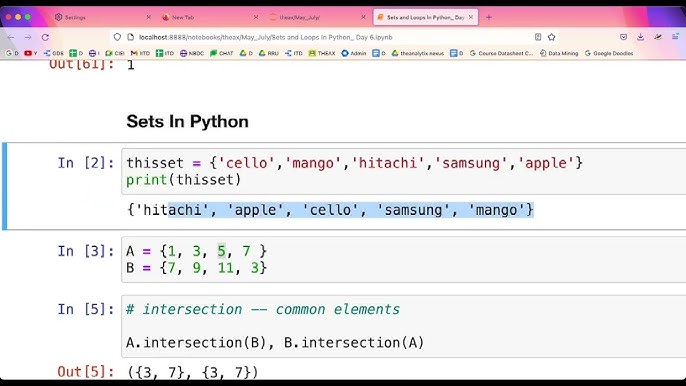
Task: Open the theanalytix nexus bookmark
Action: 418,53
